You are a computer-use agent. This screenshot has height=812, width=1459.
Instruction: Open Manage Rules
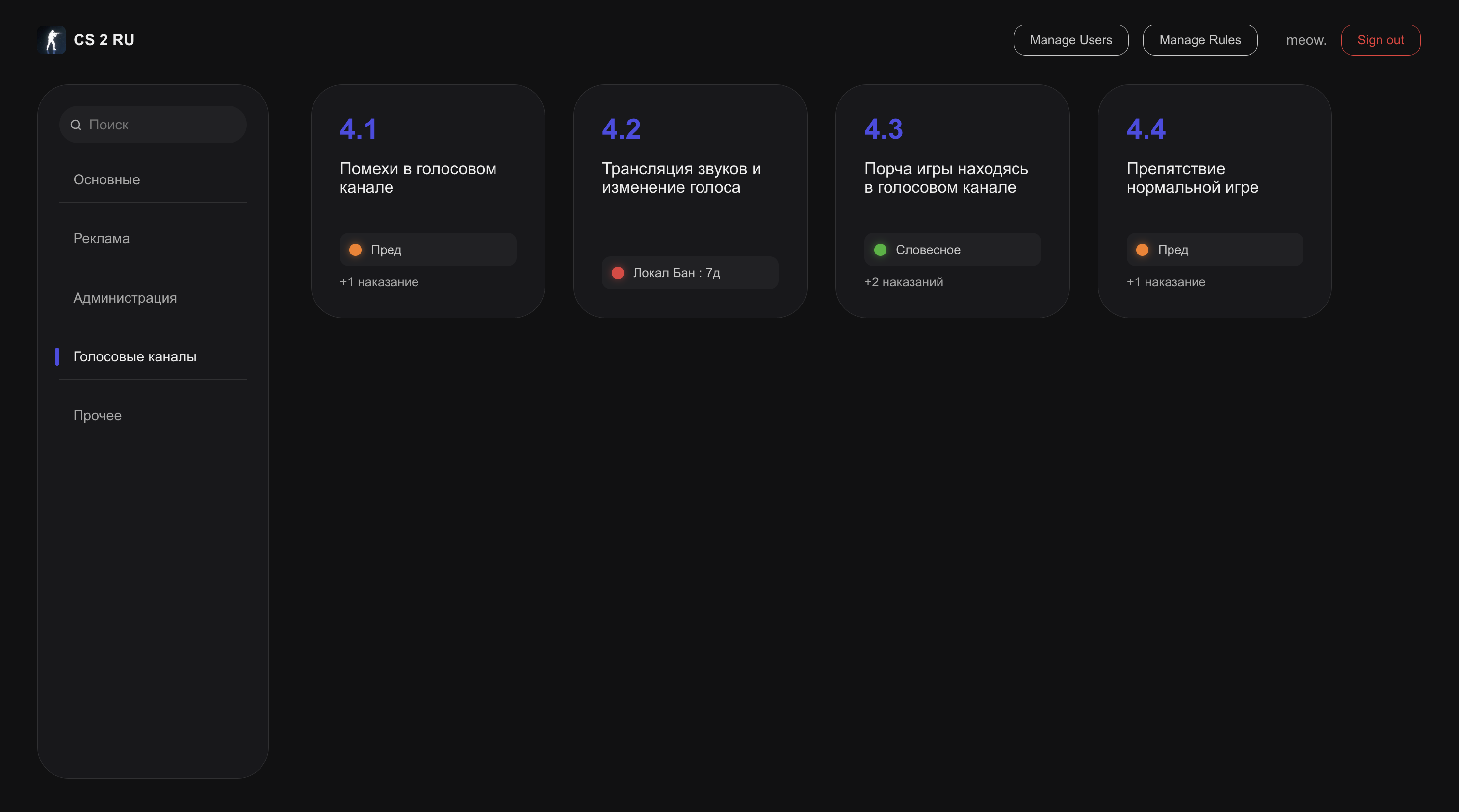pos(1199,40)
